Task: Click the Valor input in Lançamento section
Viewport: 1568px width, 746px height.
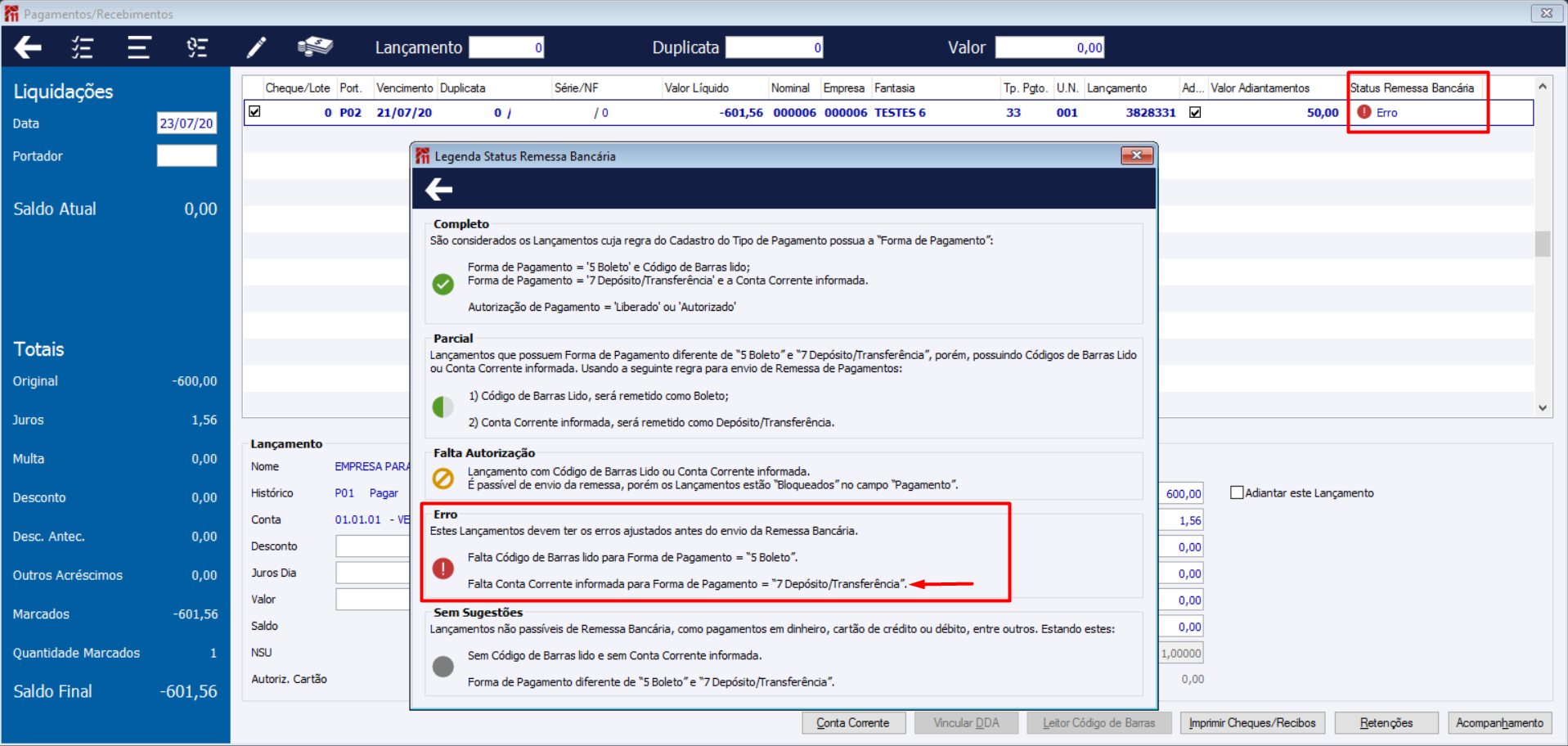Action: pos(373,600)
